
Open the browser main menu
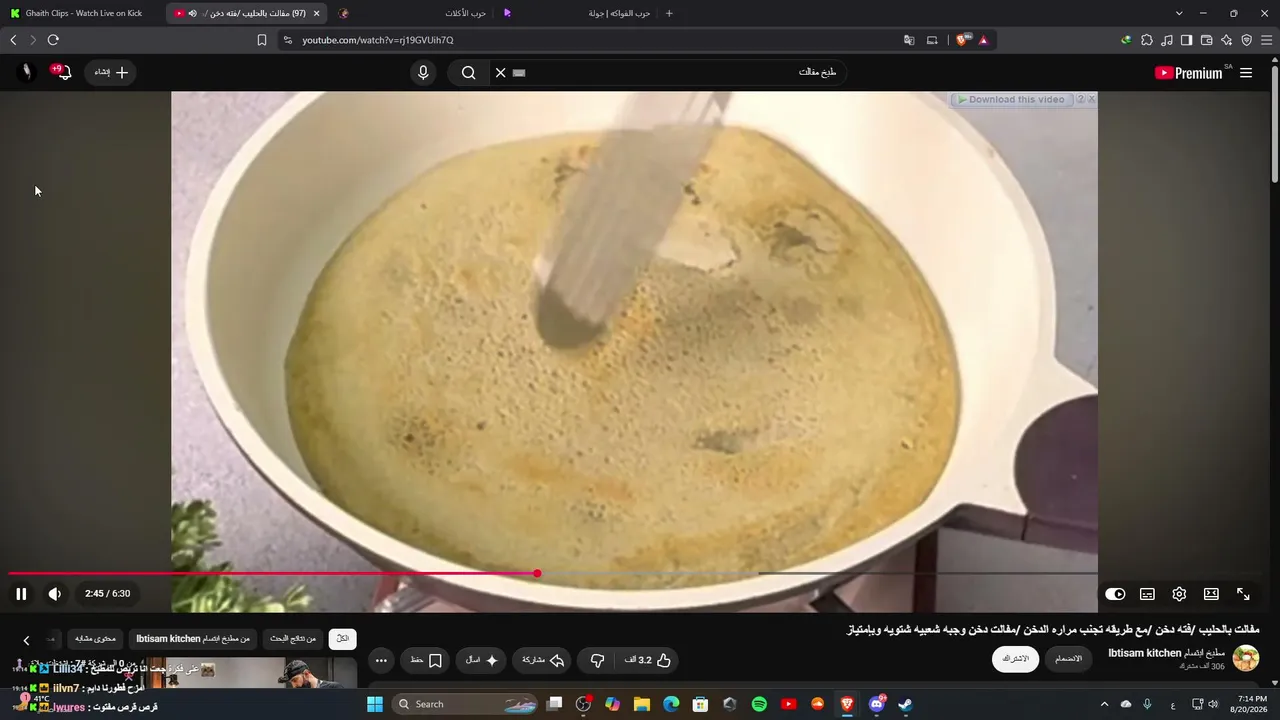pyautogui.click(x=1267, y=40)
